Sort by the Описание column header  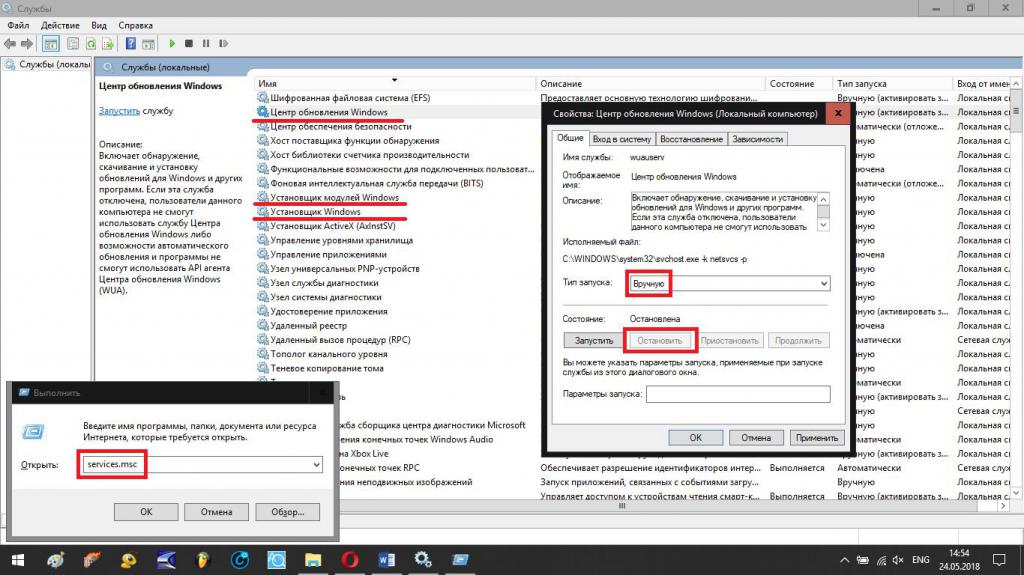(x=650, y=84)
